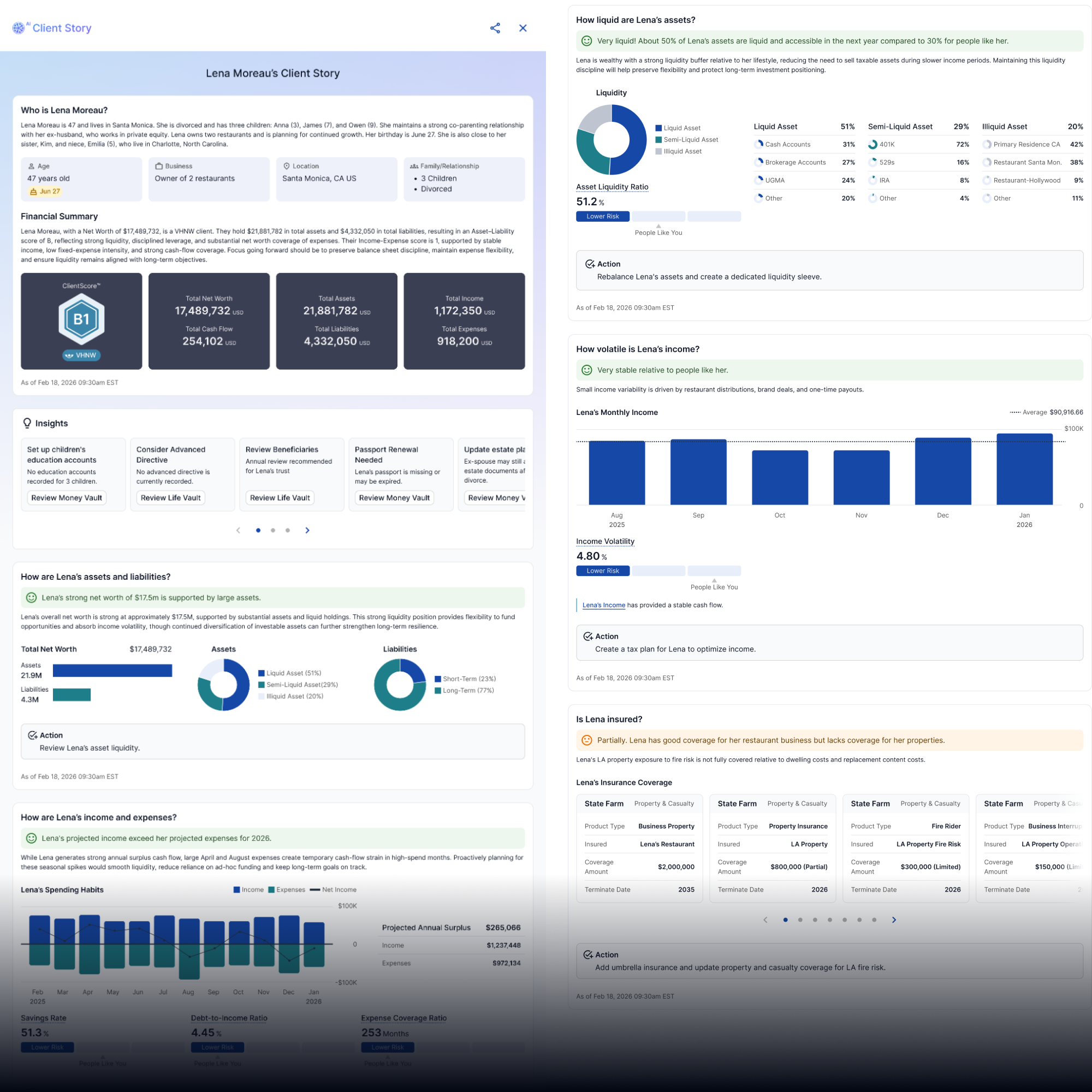Click the B1 ClientScore hexagon badge

pos(81,319)
